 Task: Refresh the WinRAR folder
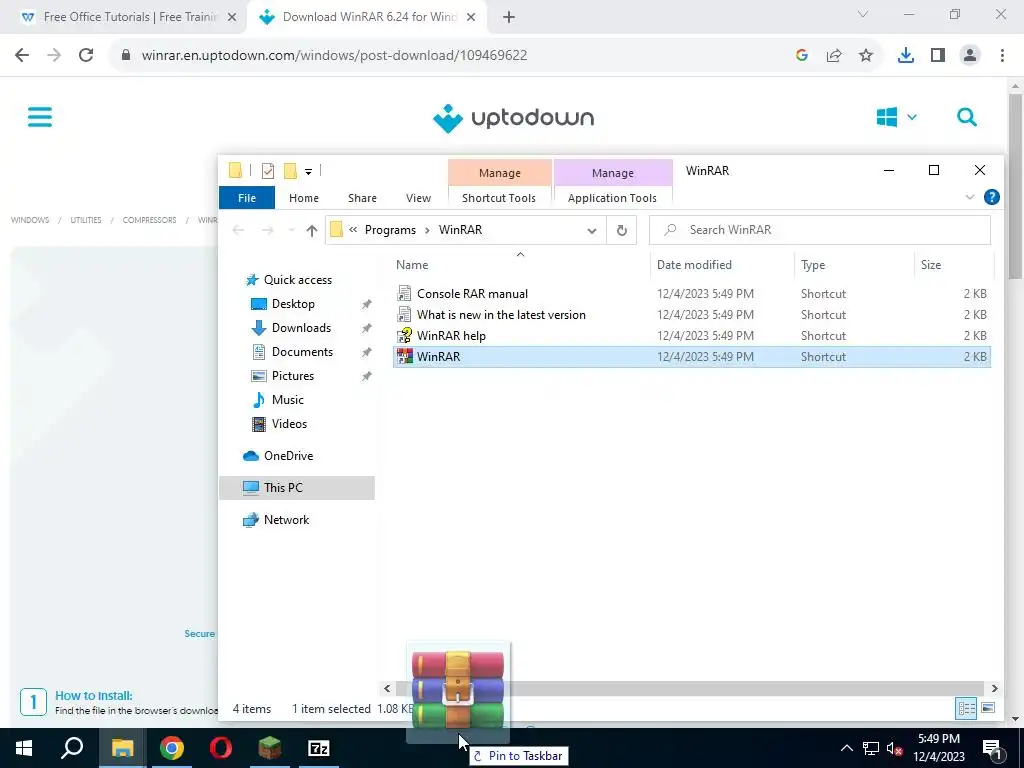point(622,231)
